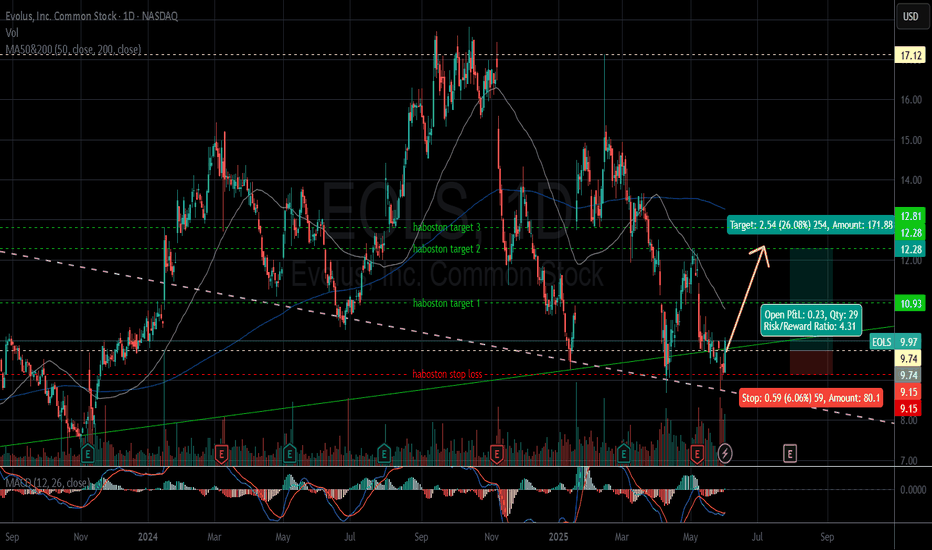This screenshot has width=932, height=550.
Task: Open the gray upcoming earnings E marker
Action: pos(789,454)
